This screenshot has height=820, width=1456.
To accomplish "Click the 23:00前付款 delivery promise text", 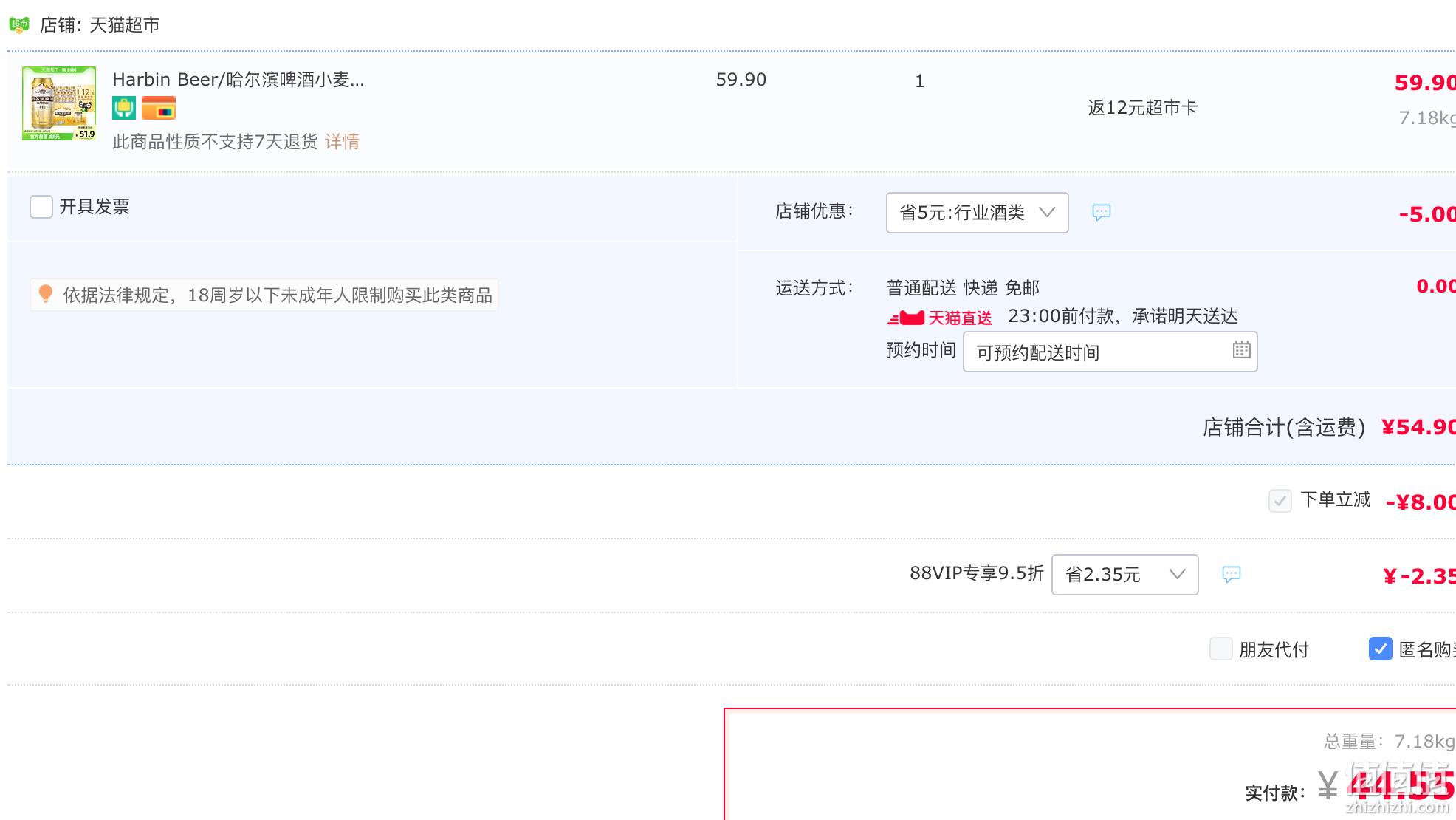I will click(x=1122, y=316).
